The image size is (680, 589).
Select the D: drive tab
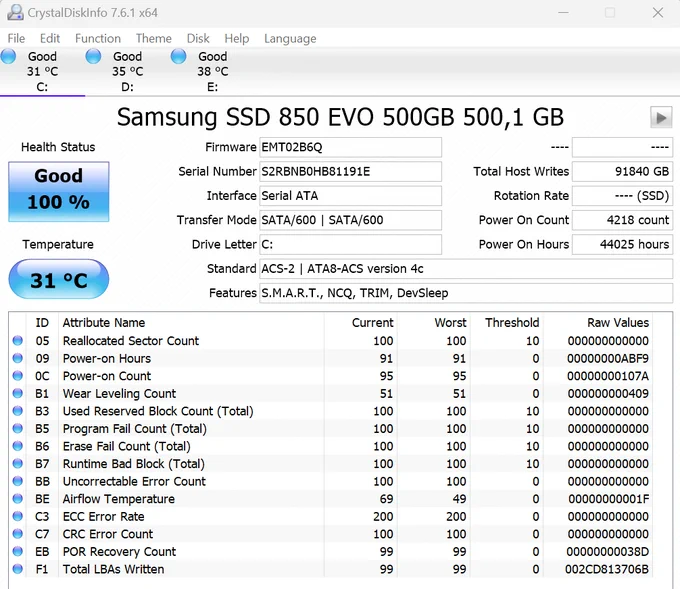click(x=128, y=72)
